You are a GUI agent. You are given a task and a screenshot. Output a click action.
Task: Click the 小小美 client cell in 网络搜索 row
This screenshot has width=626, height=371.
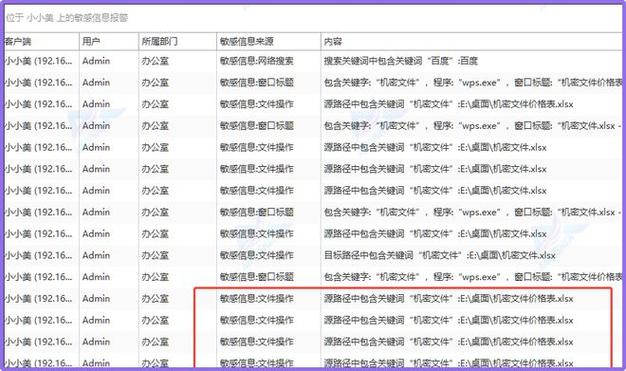pos(39,61)
